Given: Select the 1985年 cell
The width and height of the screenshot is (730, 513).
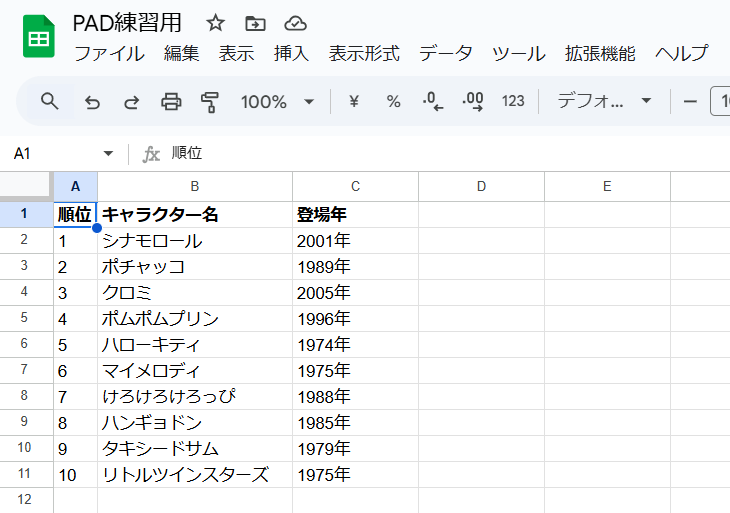Looking at the screenshot, I should pos(355,423).
